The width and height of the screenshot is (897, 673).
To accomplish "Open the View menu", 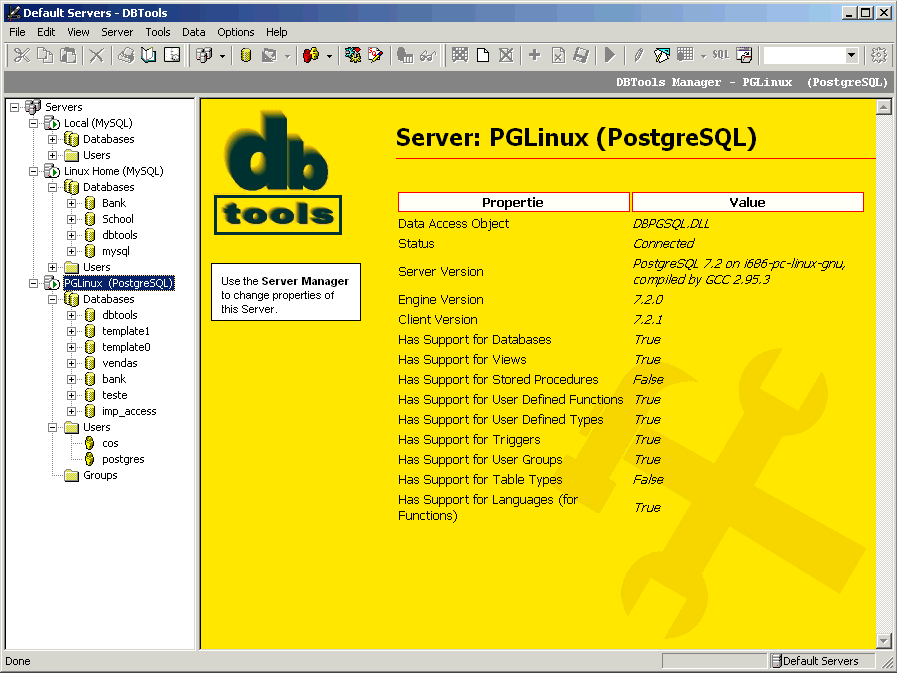I will [x=78, y=32].
